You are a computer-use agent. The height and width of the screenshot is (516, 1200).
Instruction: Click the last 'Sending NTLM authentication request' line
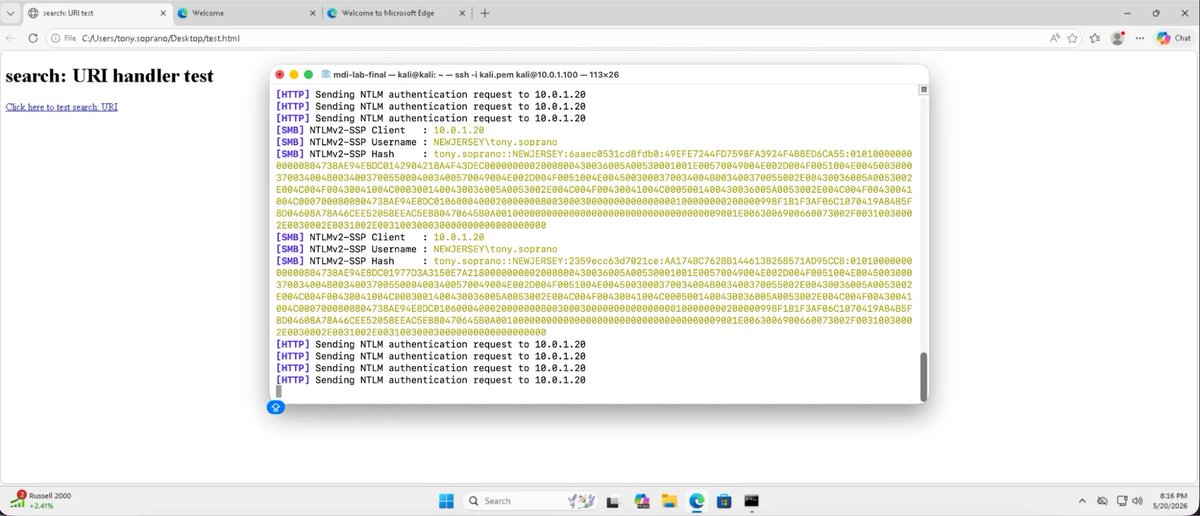click(431, 380)
